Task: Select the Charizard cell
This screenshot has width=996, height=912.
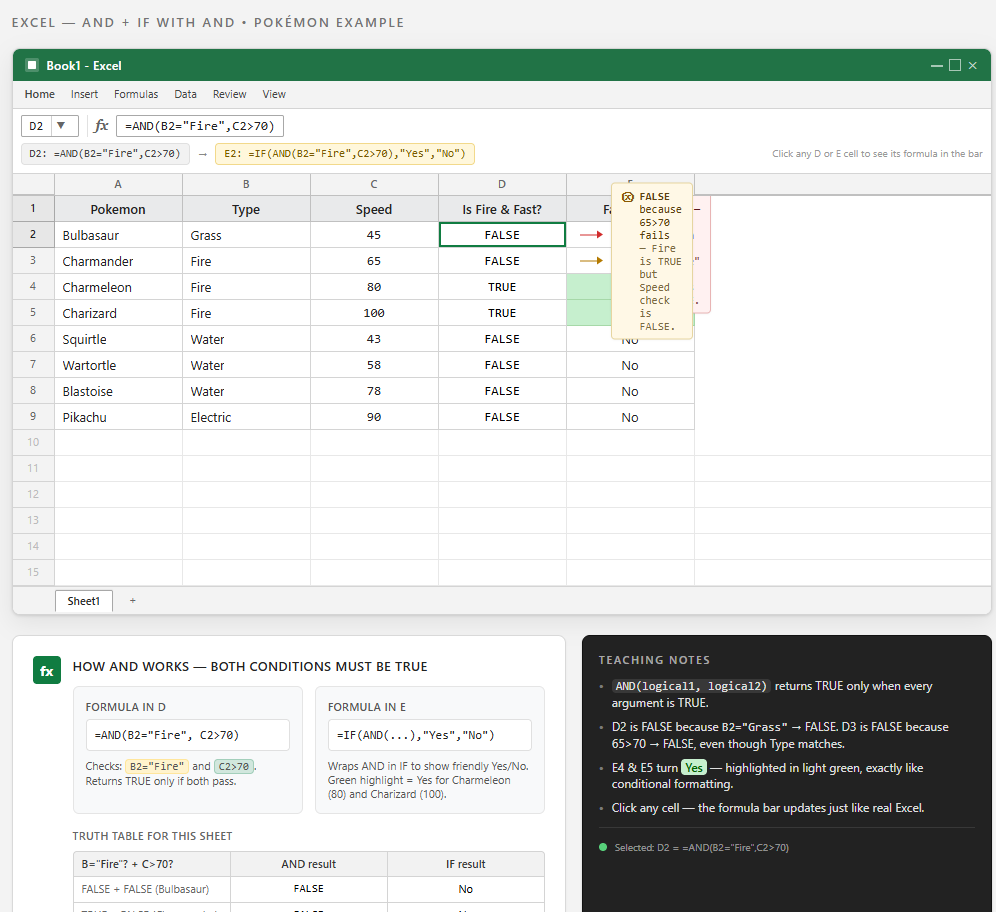Action: pyautogui.click(x=118, y=313)
